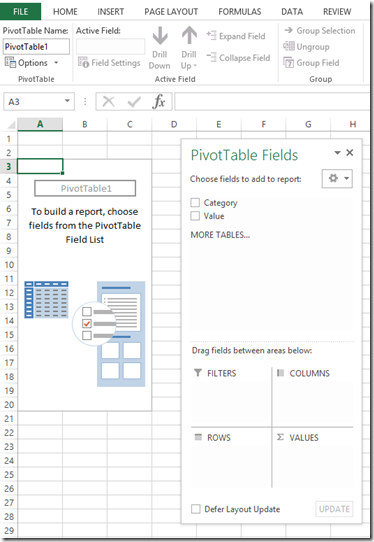Click the MORE TABLES... link
This screenshot has height=542, width=374.
[220, 235]
